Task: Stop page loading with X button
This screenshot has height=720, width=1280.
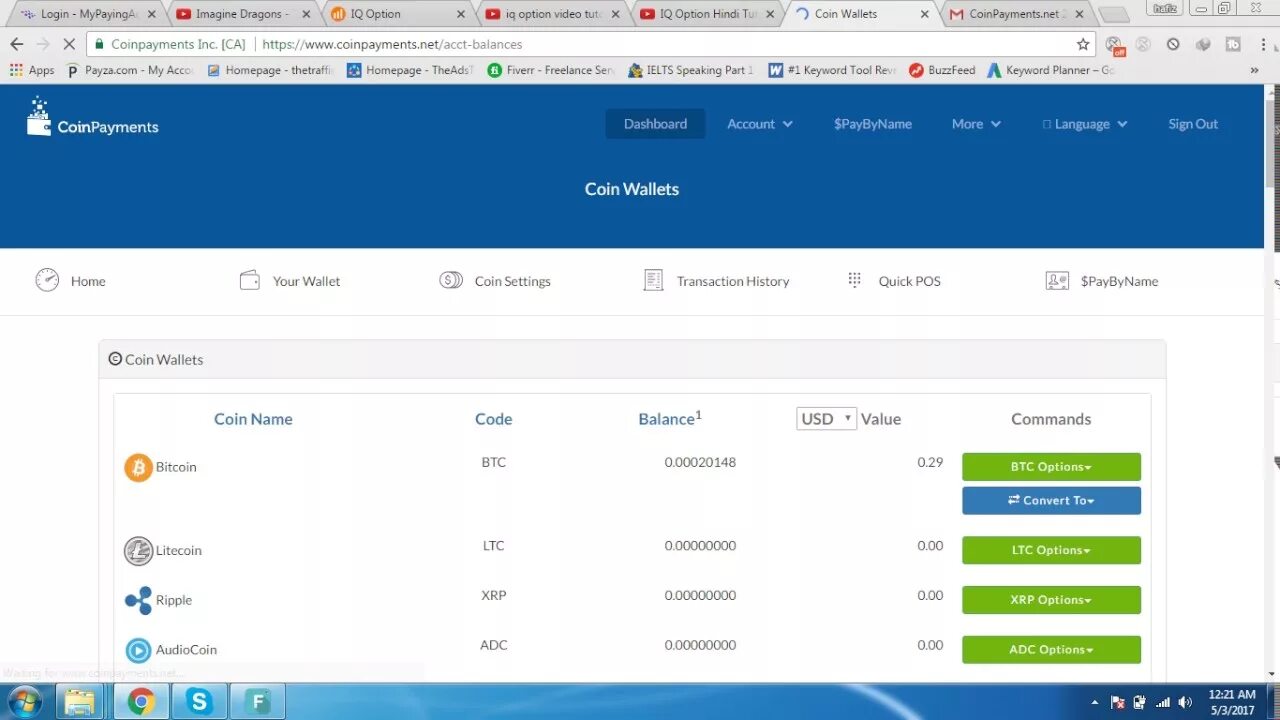Action: click(68, 44)
